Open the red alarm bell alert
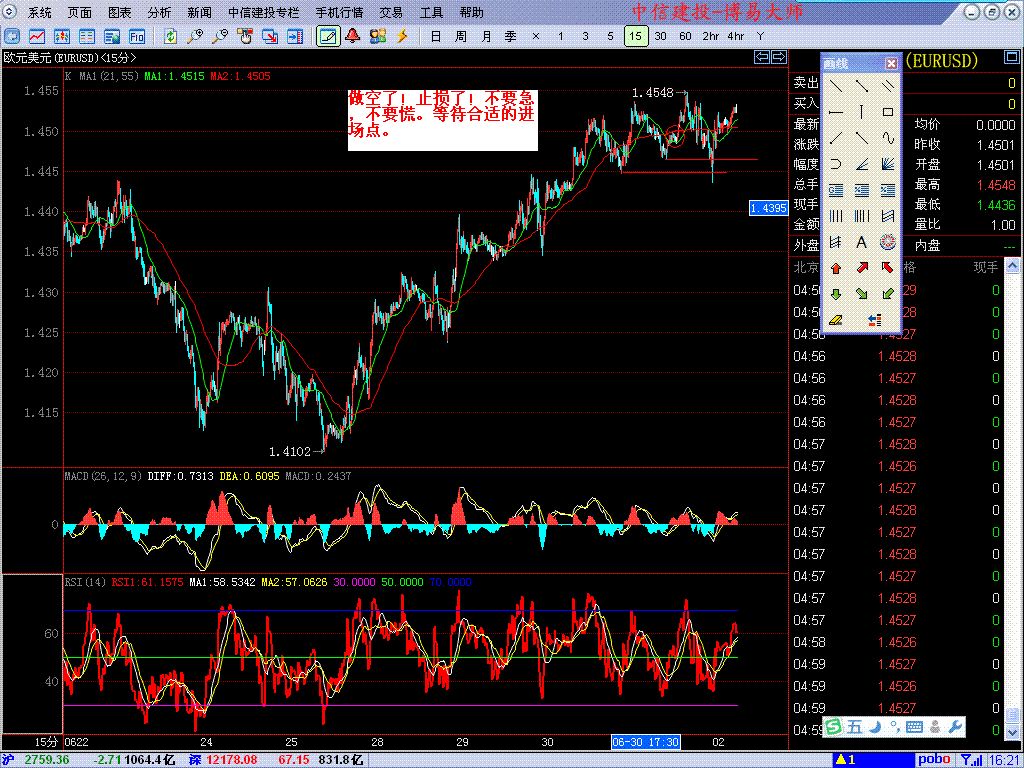This screenshot has width=1024, height=768. pyautogui.click(x=353, y=36)
